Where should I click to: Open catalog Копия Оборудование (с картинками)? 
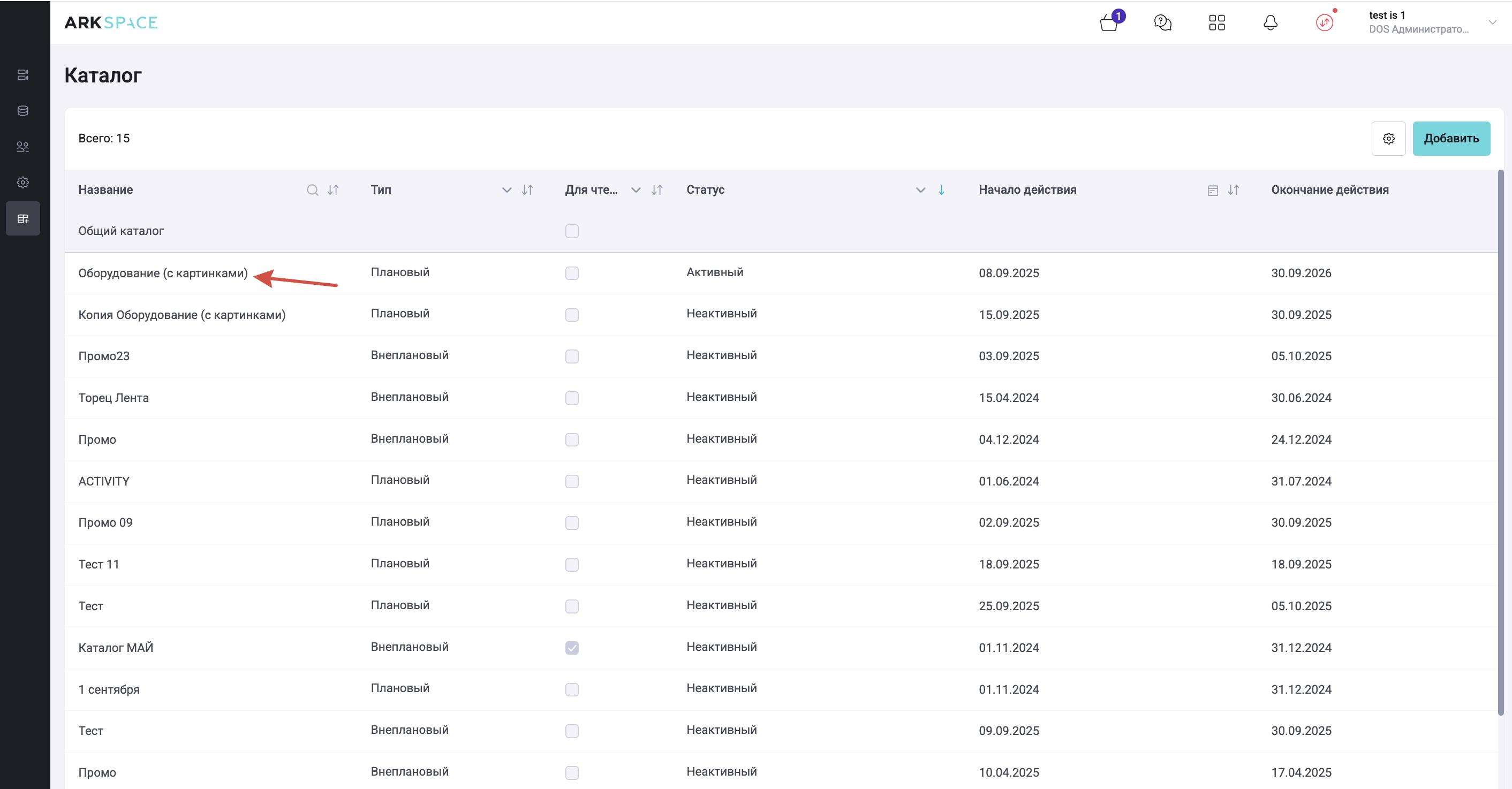pos(182,315)
